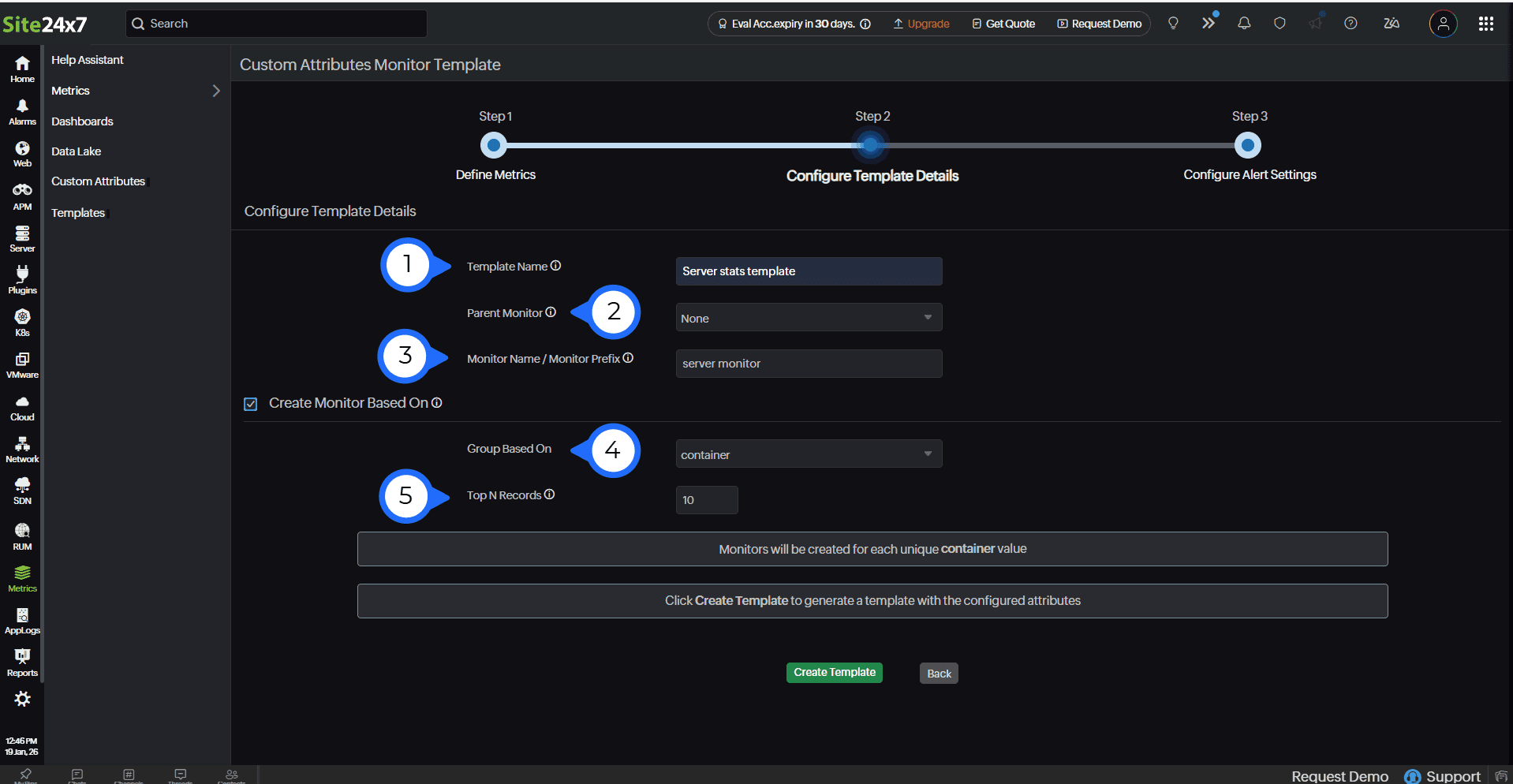Expand the Metrics submenu chevron
The width and height of the screenshot is (1513, 784).
coord(215,91)
